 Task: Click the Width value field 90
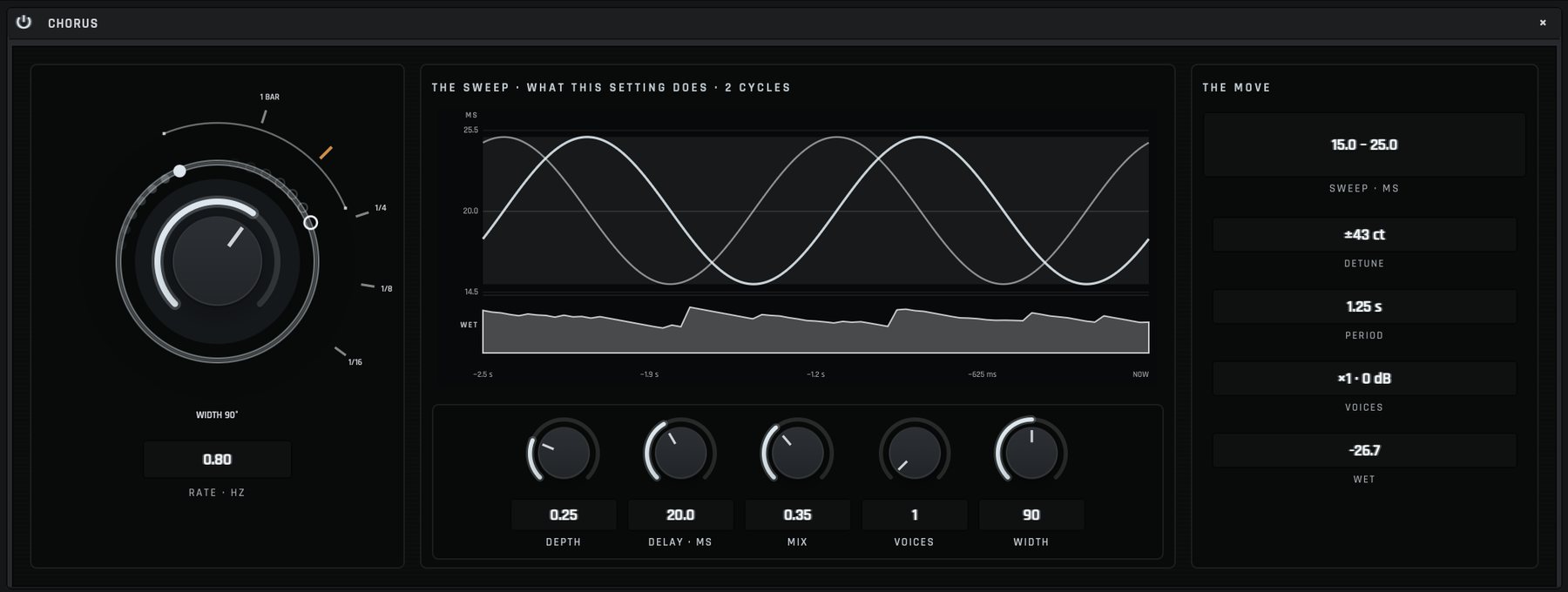pos(1031,515)
